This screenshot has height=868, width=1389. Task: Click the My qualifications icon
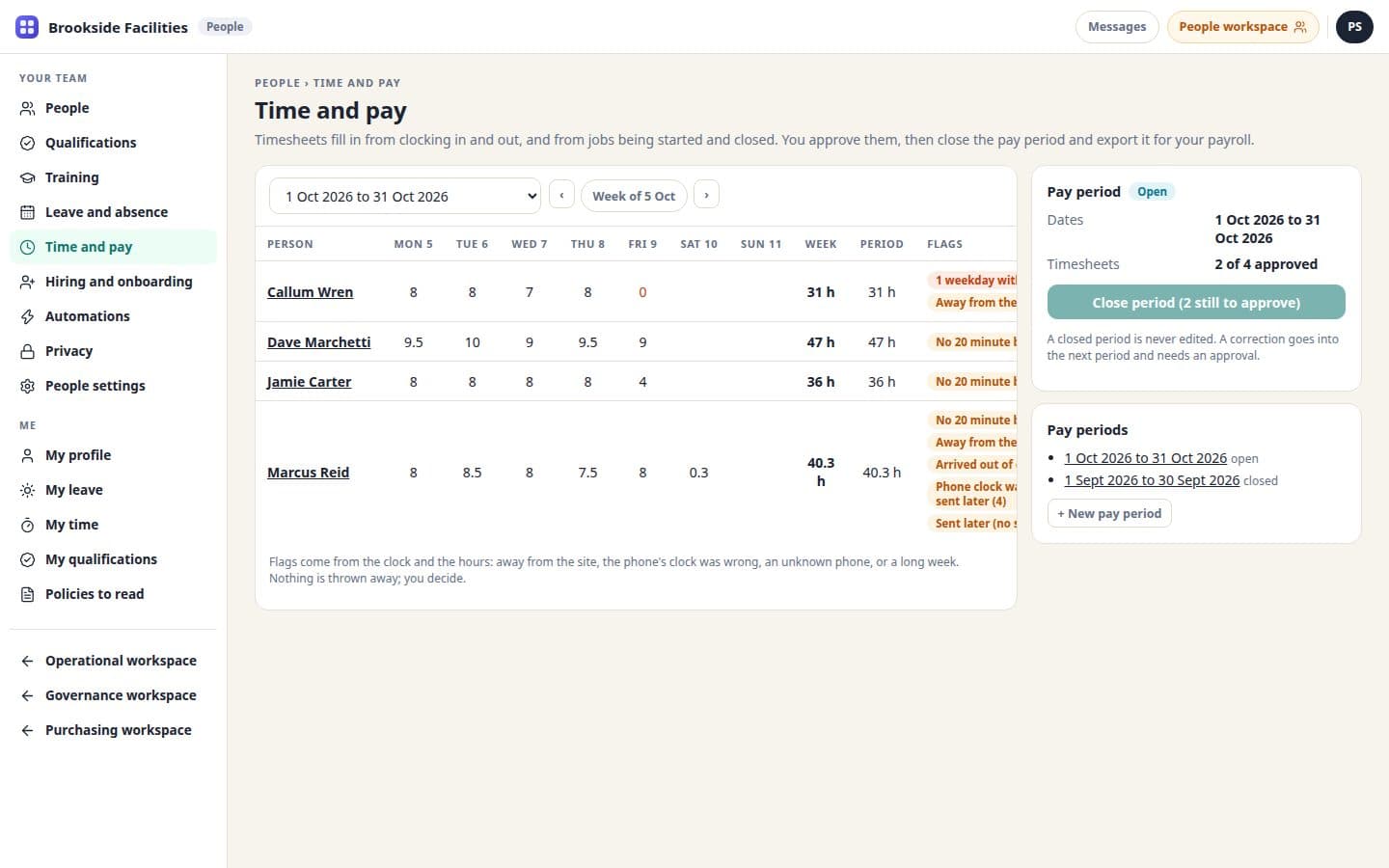pos(27,559)
